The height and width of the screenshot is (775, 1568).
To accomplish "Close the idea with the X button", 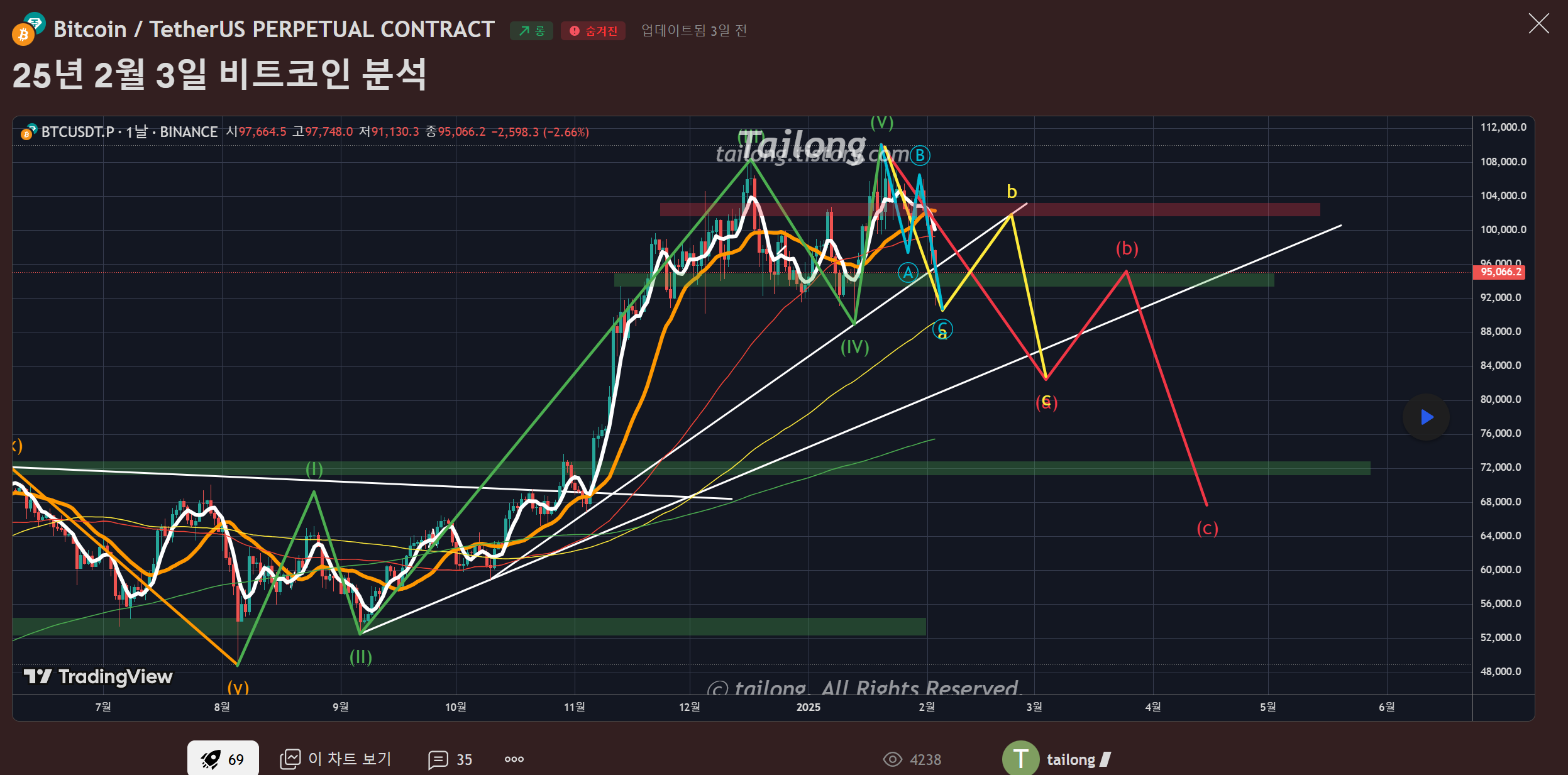I will coord(1538,24).
